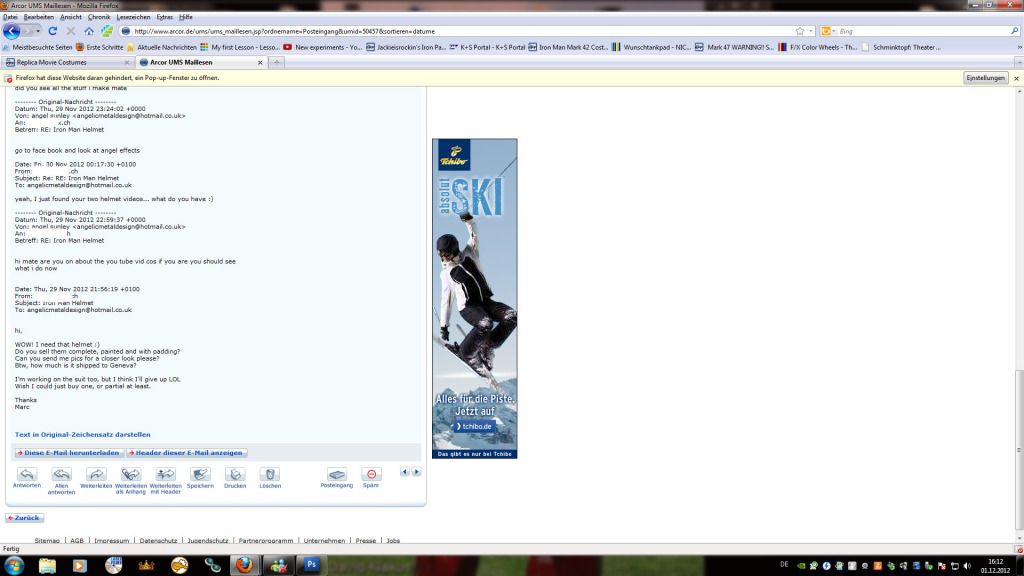Viewport: 1024px width, 576px height.
Task: Open F/X Color Wheels bookmark
Action: click(x=818, y=47)
